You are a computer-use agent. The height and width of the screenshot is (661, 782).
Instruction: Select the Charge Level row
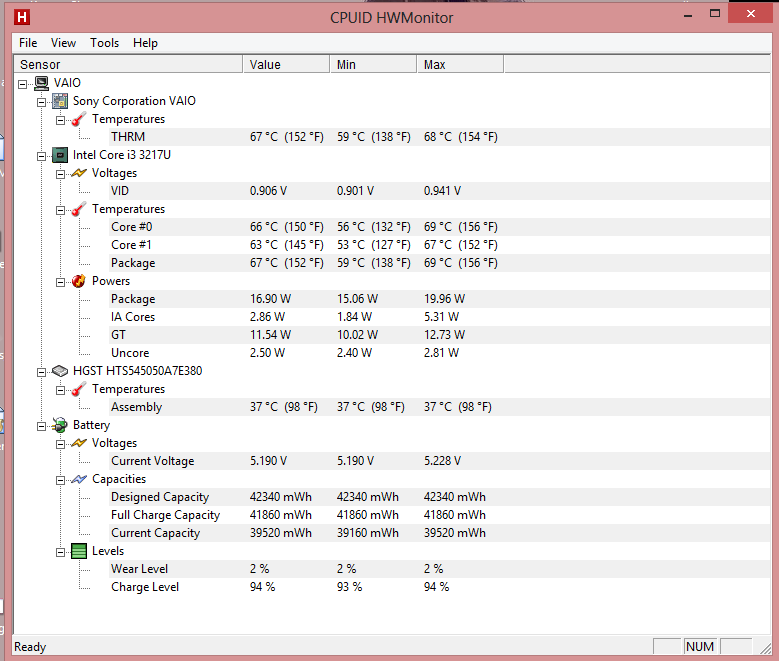[145, 587]
